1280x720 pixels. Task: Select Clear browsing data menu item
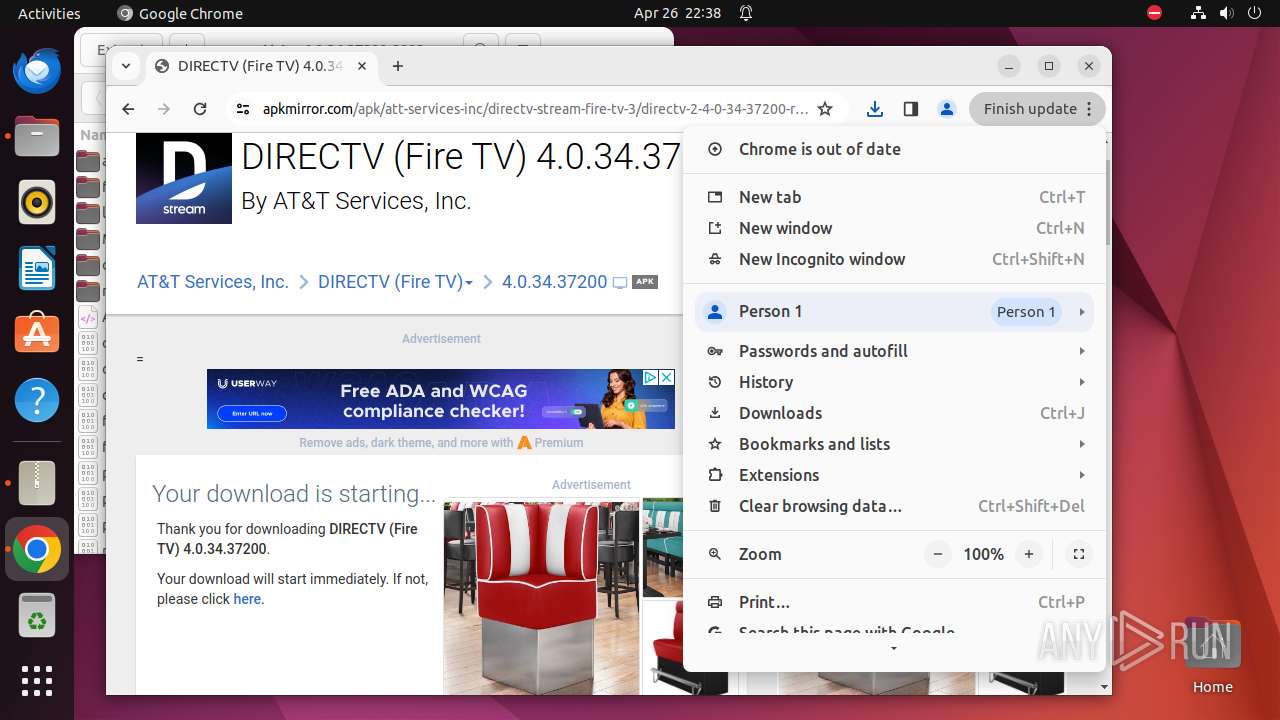pyautogui.click(x=894, y=506)
